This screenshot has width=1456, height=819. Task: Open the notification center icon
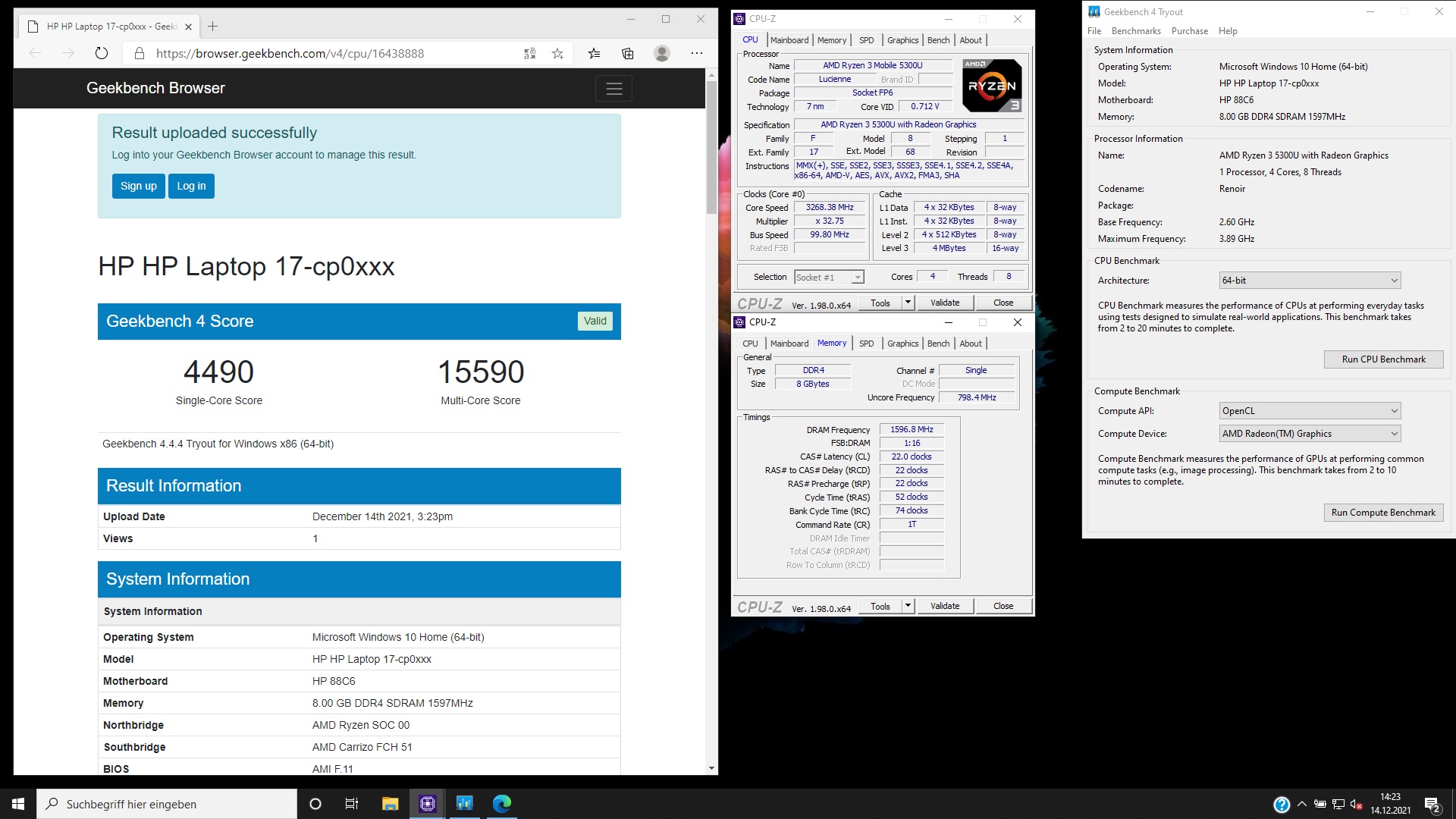coord(1432,805)
